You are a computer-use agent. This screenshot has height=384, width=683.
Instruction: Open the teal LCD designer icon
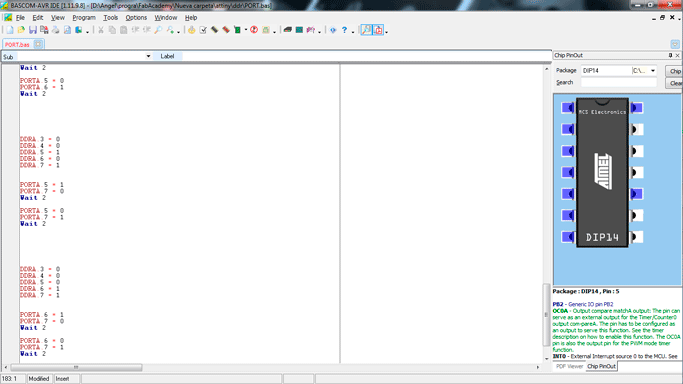pos(299,30)
